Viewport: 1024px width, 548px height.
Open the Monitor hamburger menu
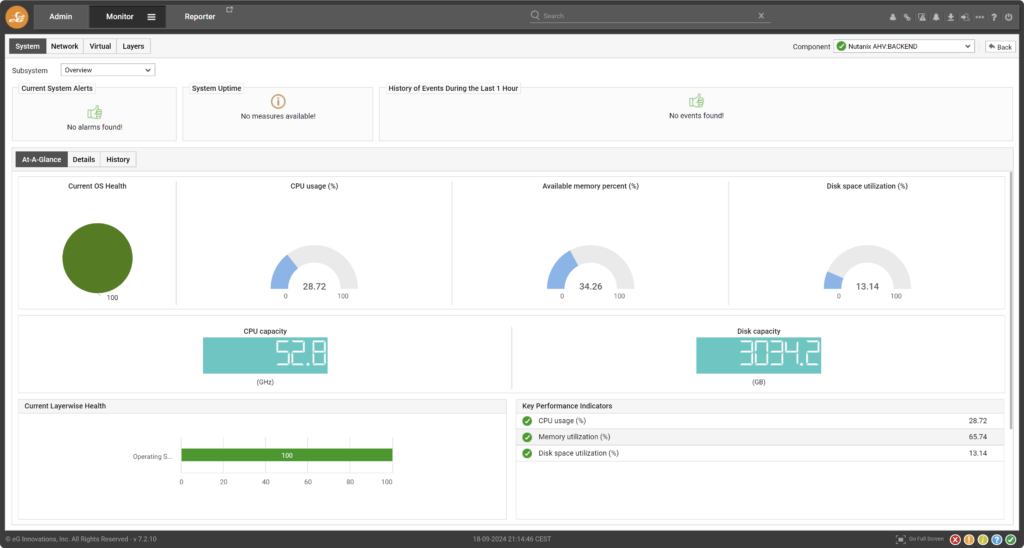click(152, 17)
